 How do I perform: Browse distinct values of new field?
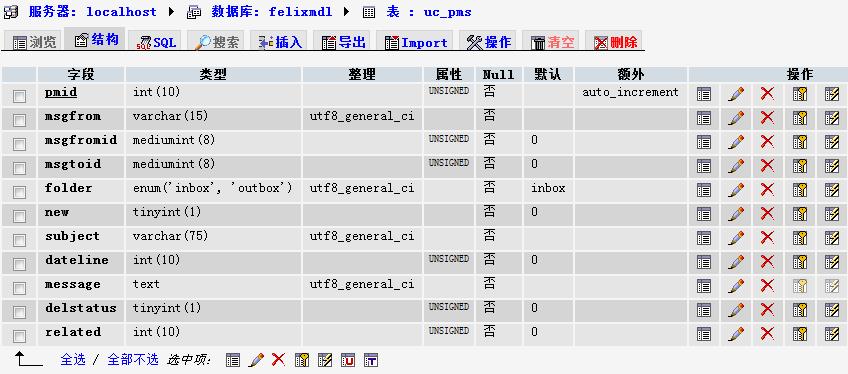pos(704,214)
